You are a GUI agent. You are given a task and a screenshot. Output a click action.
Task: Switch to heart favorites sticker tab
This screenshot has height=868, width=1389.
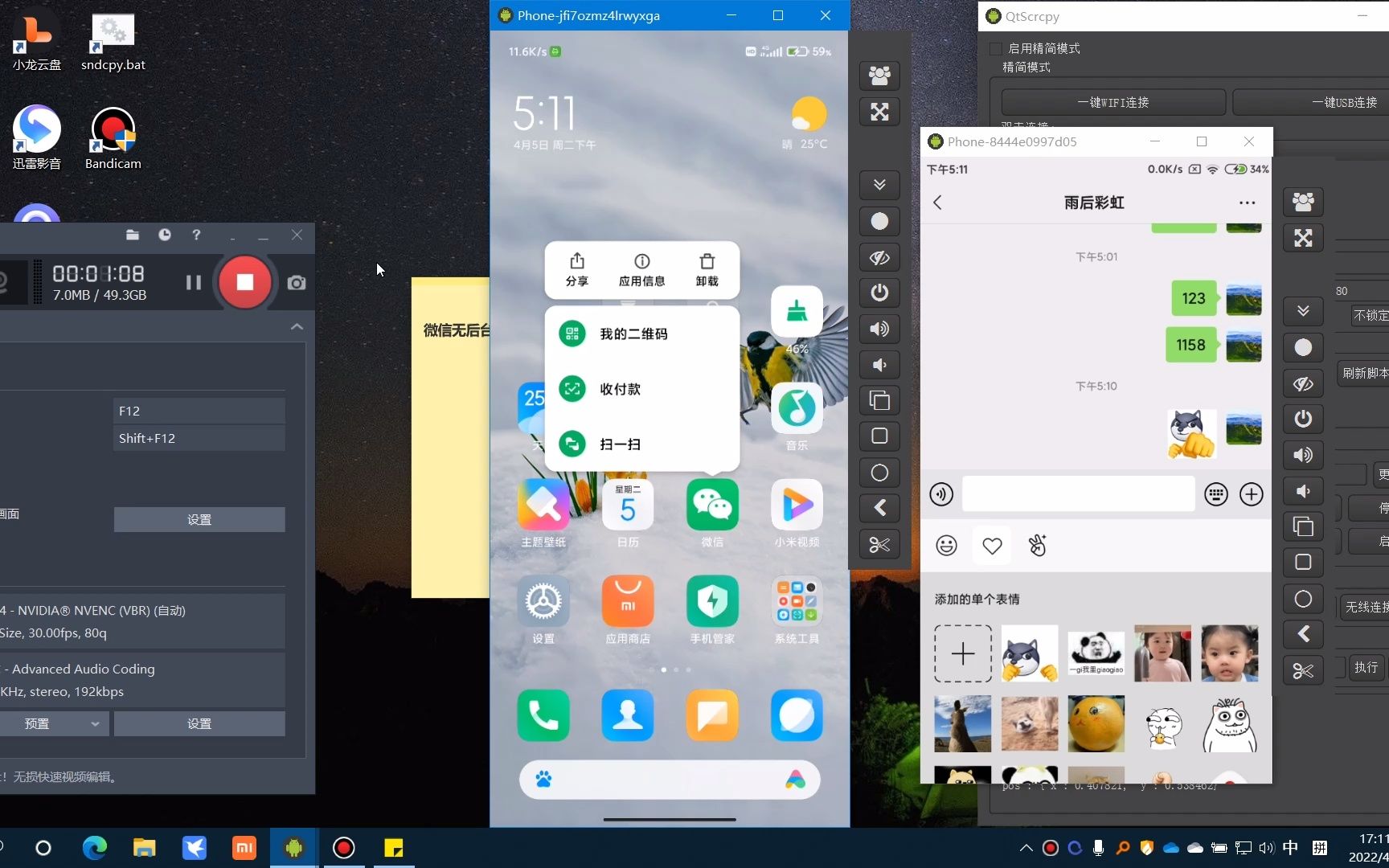[x=992, y=546]
